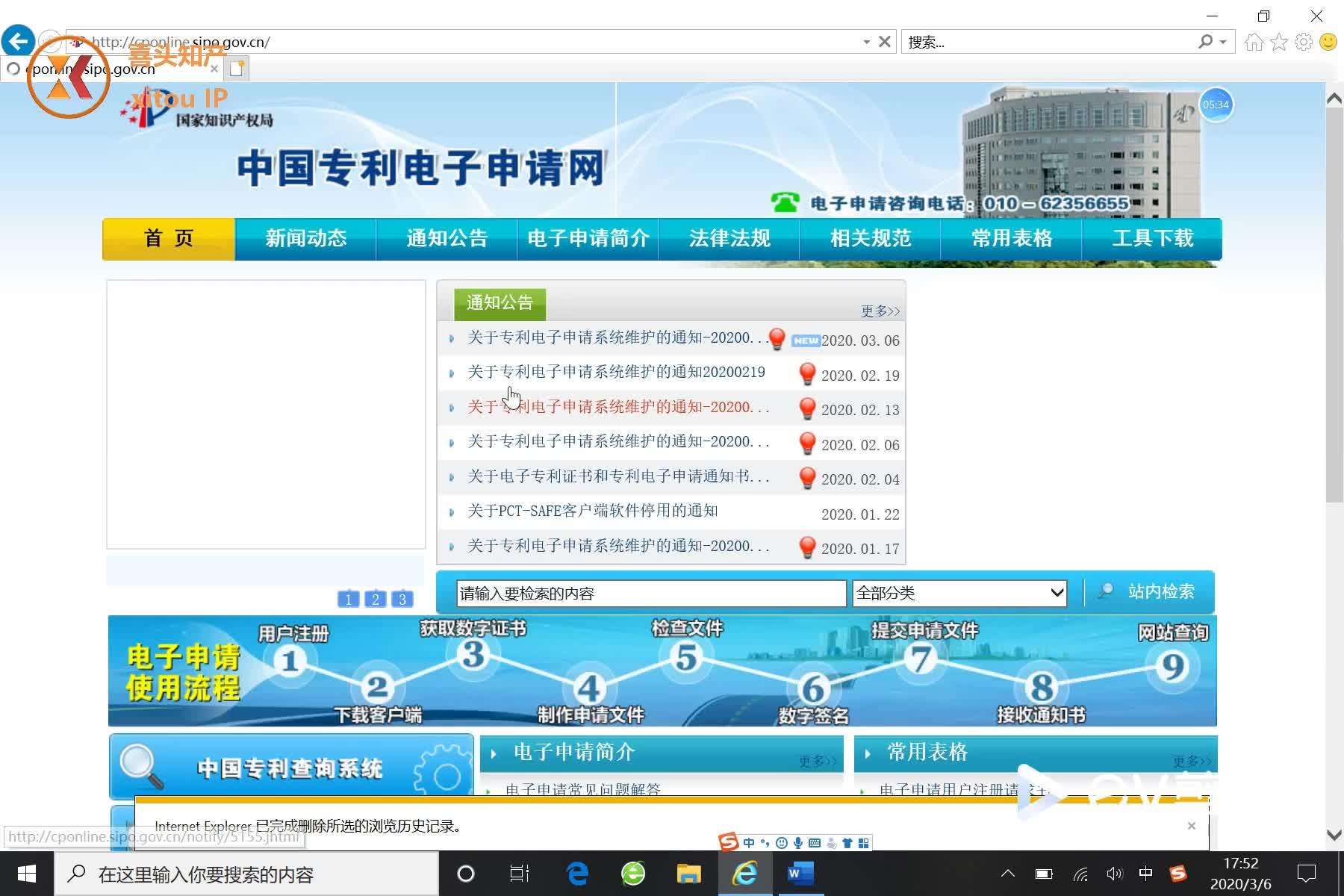Open the 相关规范 navigation tab

click(x=871, y=239)
